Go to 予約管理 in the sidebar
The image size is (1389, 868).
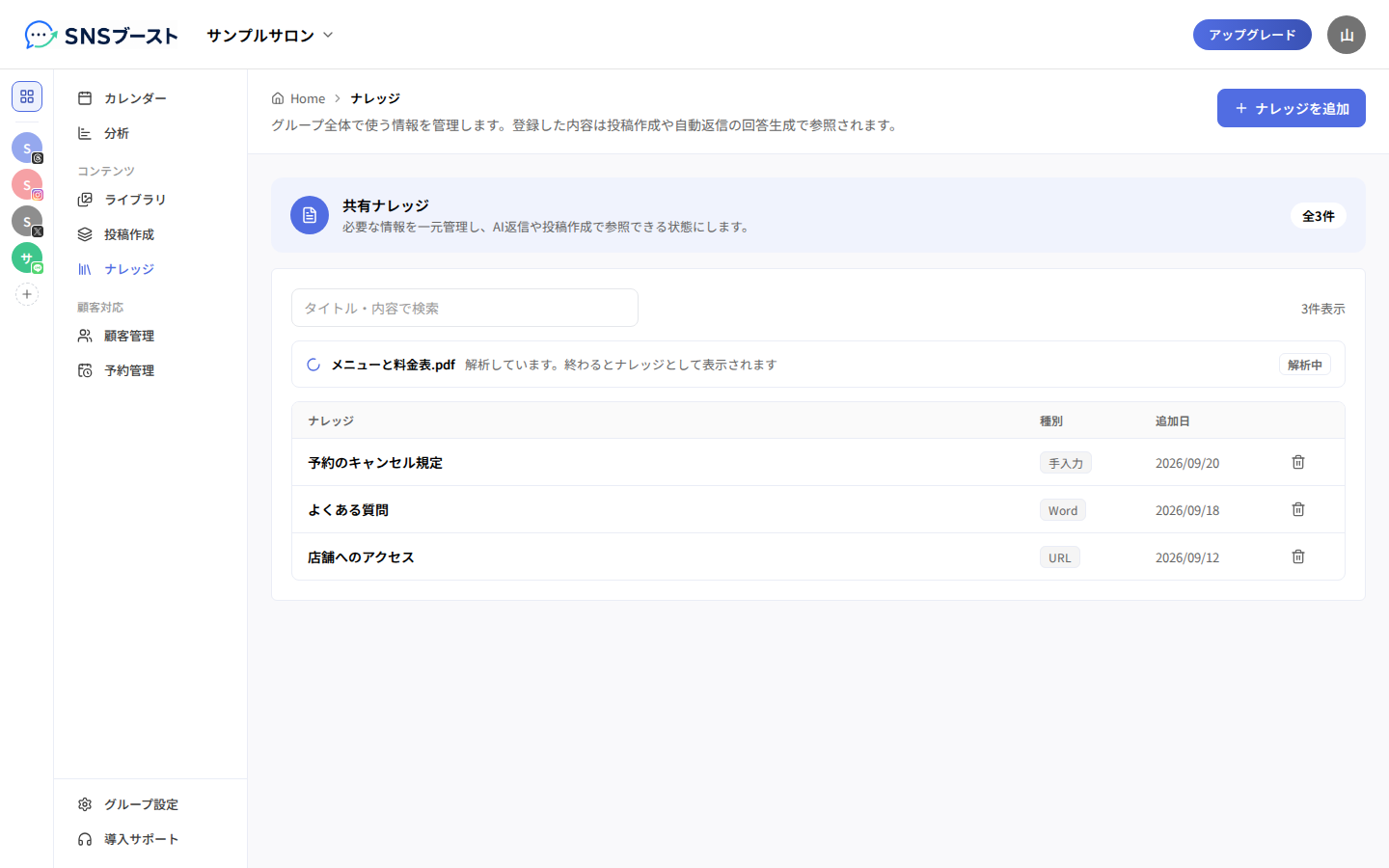point(150,370)
